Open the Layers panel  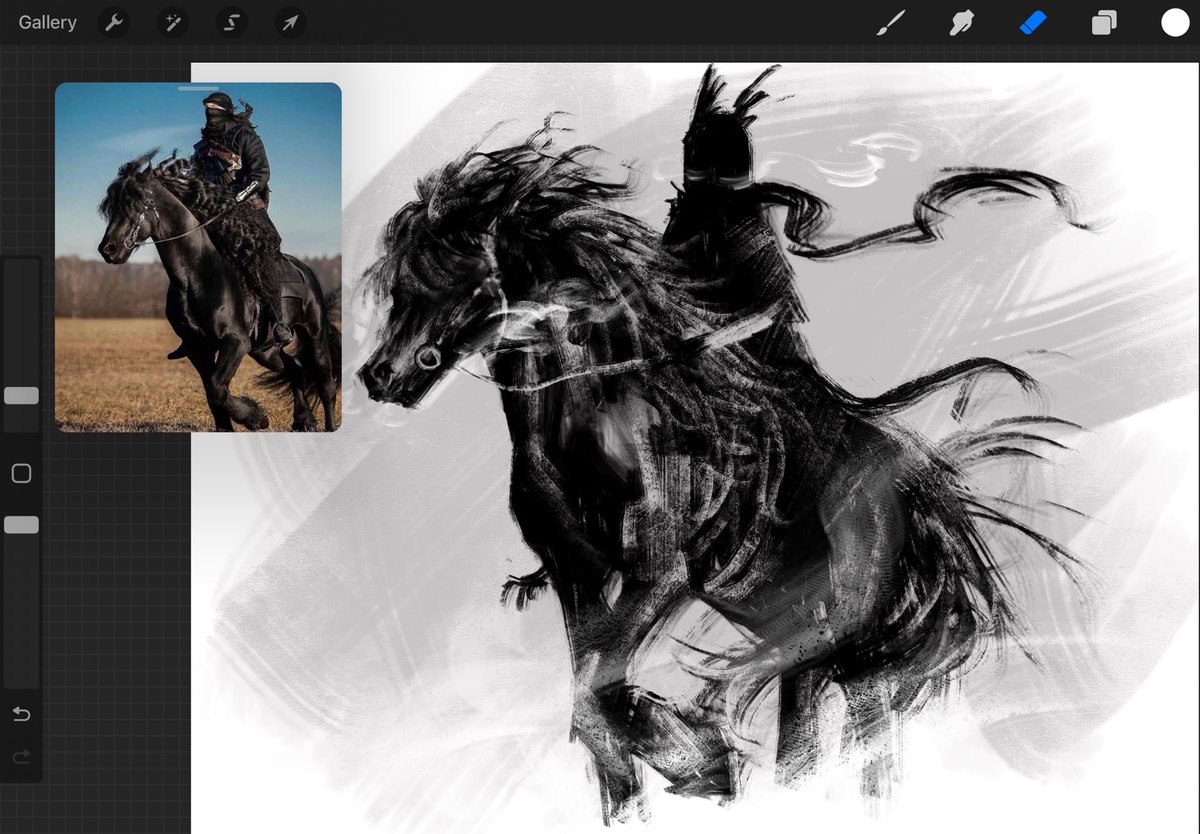click(1104, 22)
